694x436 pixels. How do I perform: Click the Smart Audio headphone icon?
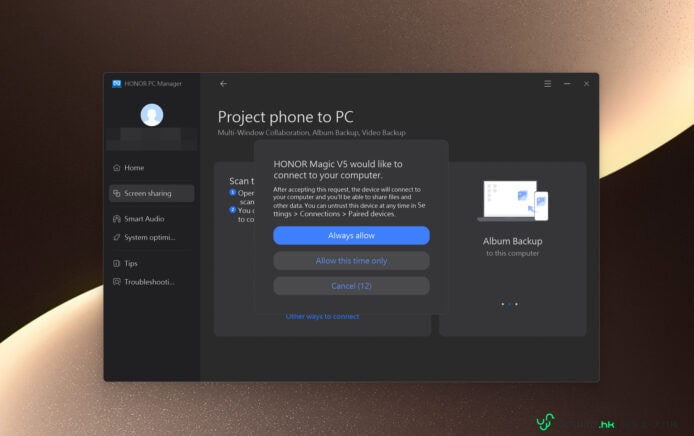pyautogui.click(x=117, y=219)
